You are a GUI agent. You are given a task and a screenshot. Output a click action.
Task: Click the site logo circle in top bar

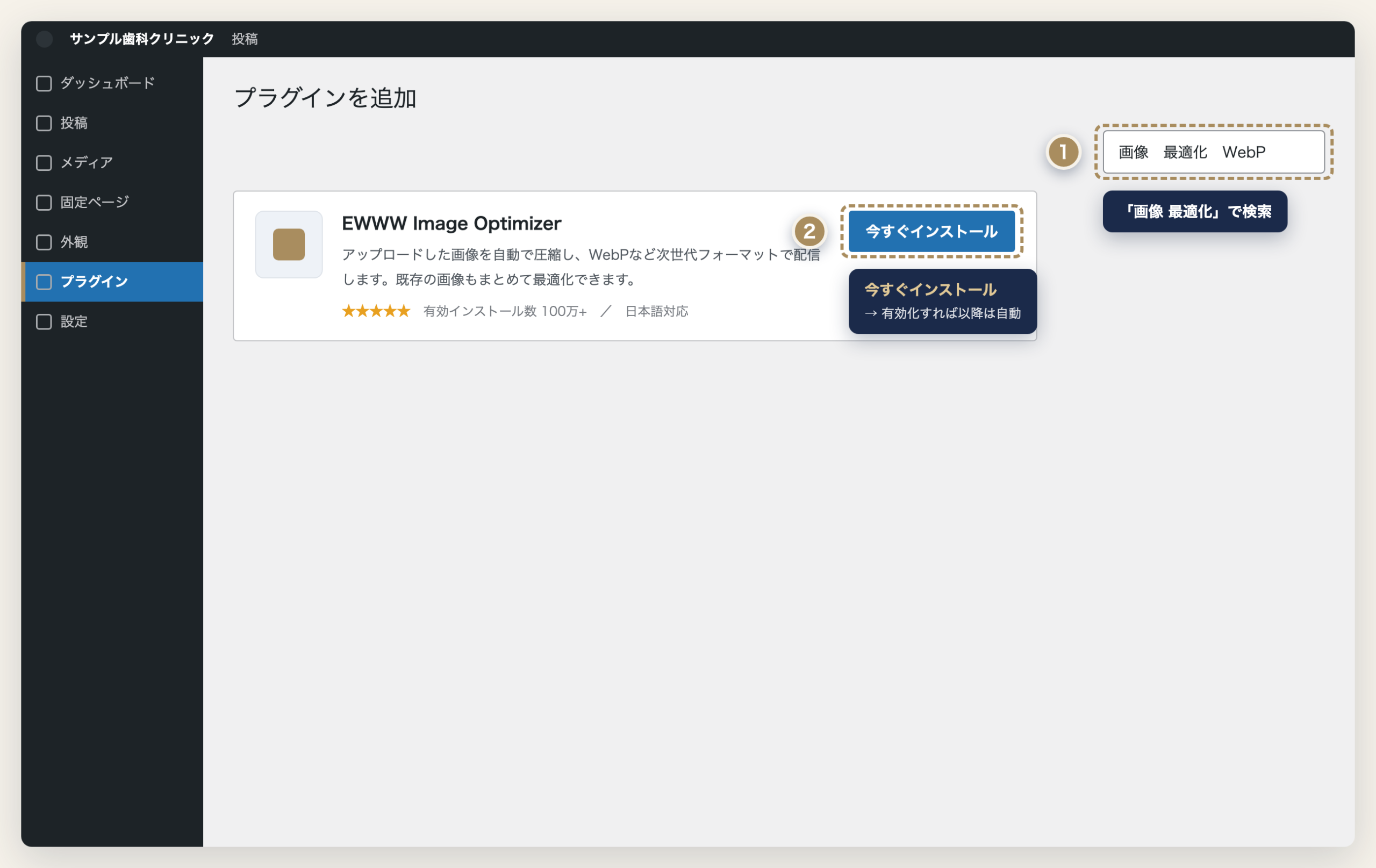(x=45, y=39)
